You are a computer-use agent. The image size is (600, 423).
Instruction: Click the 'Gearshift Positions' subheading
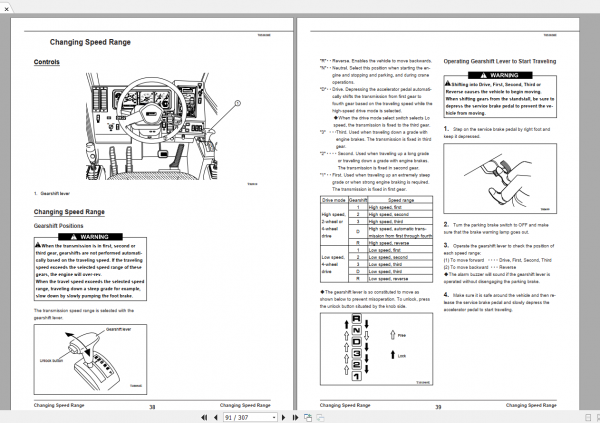[58, 226]
